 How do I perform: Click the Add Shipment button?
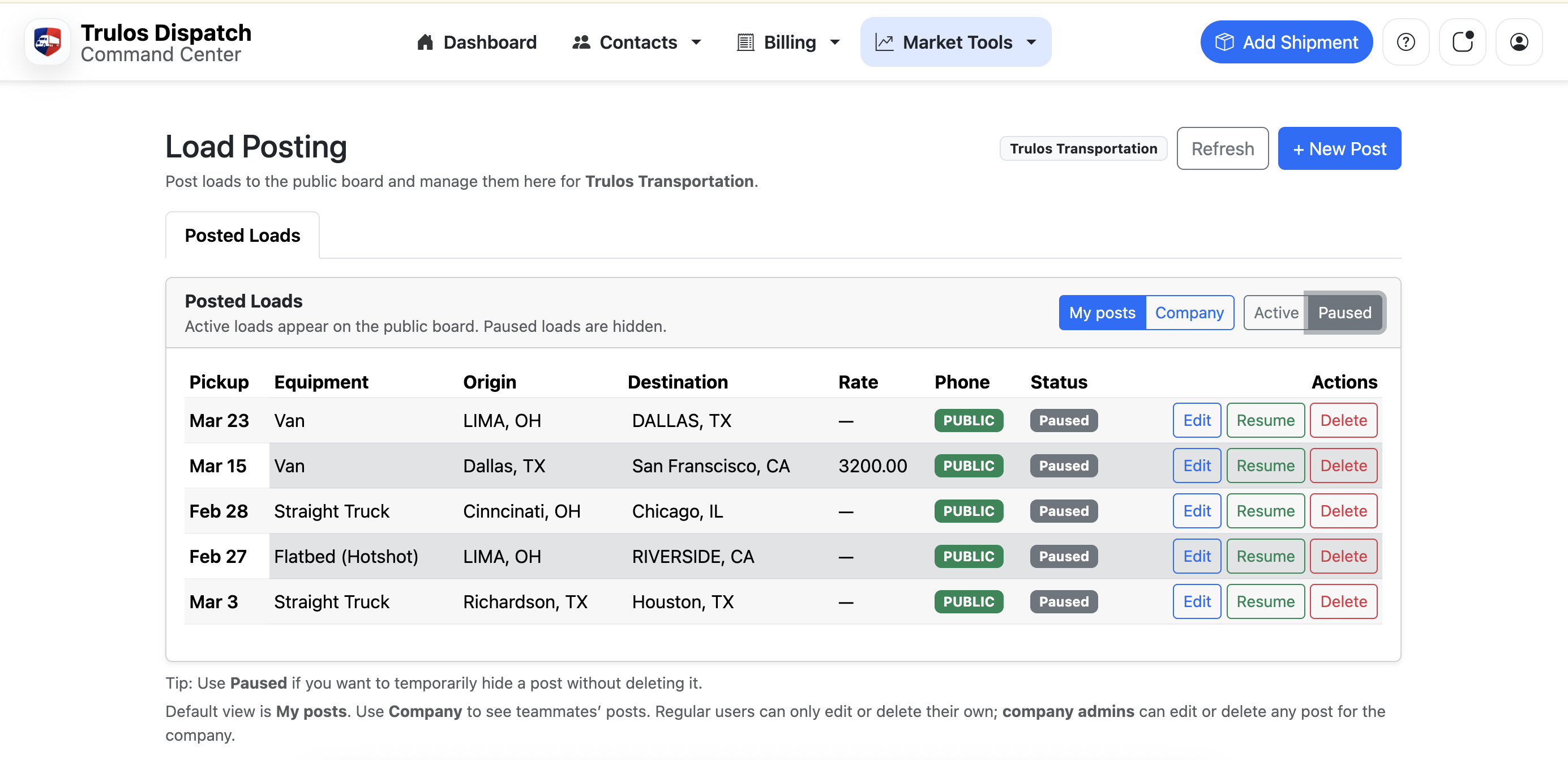[1286, 42]
